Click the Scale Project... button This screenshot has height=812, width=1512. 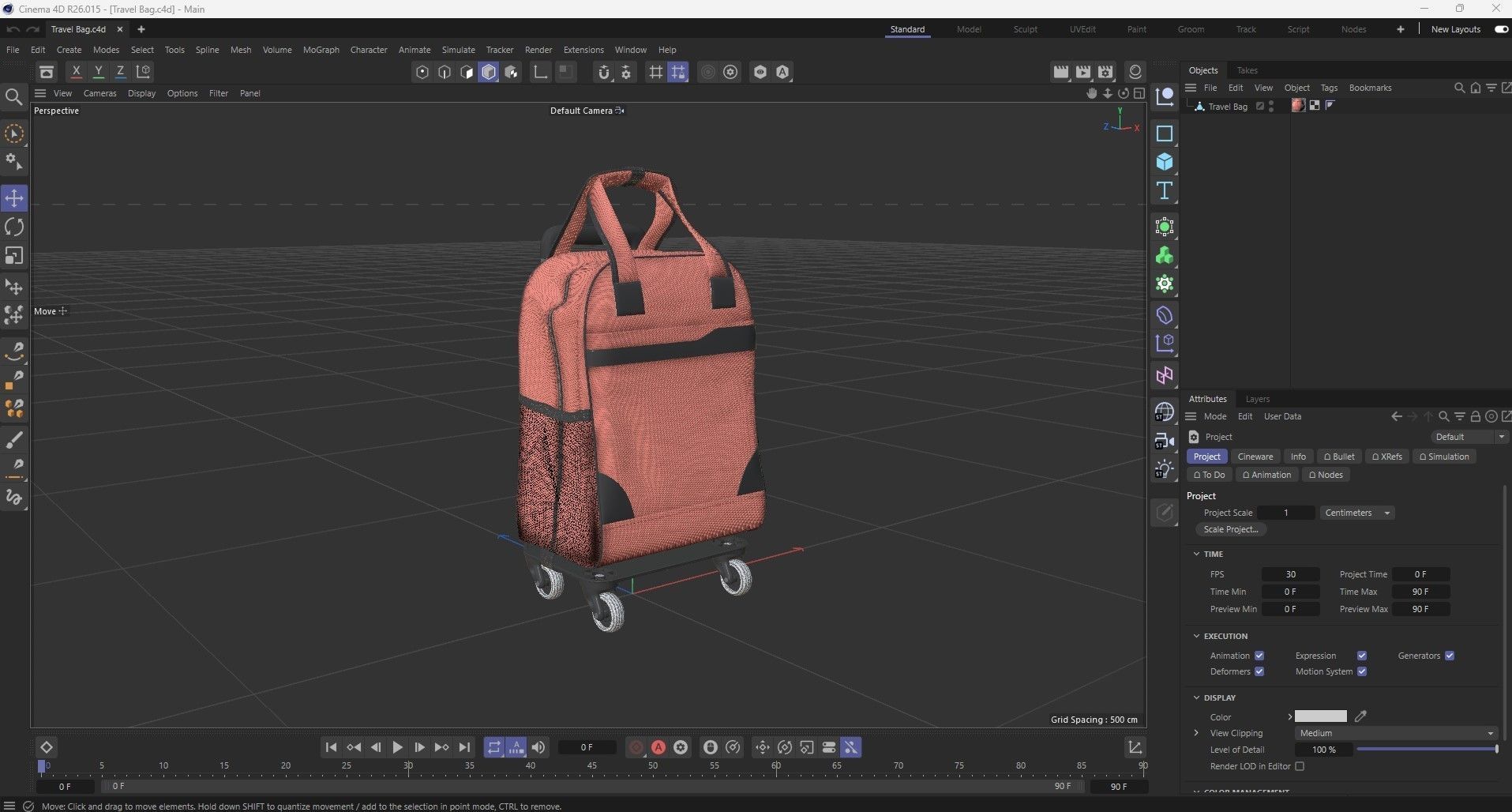1231,529
